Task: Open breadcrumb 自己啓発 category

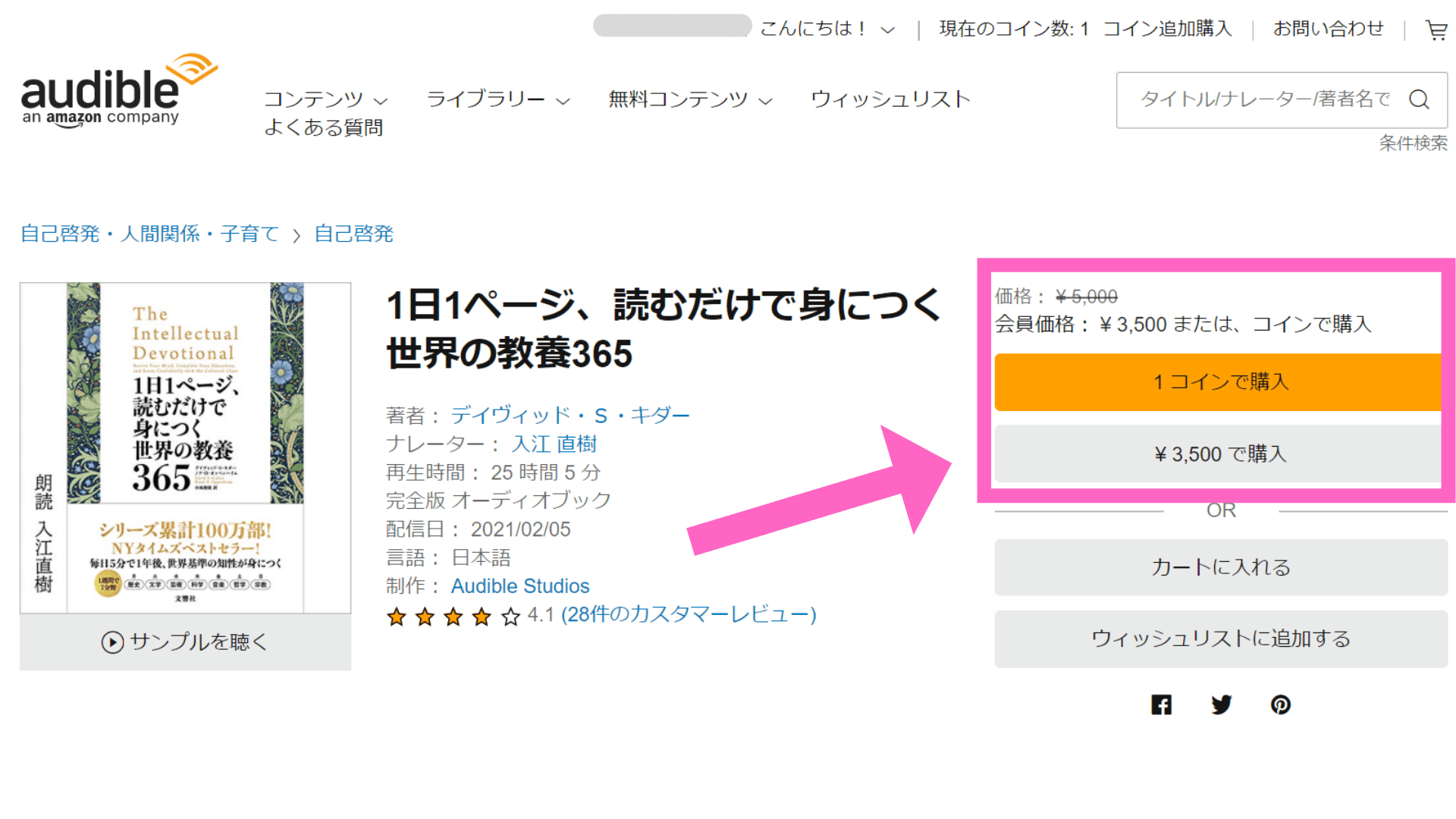Action: (x=353, y=234)
